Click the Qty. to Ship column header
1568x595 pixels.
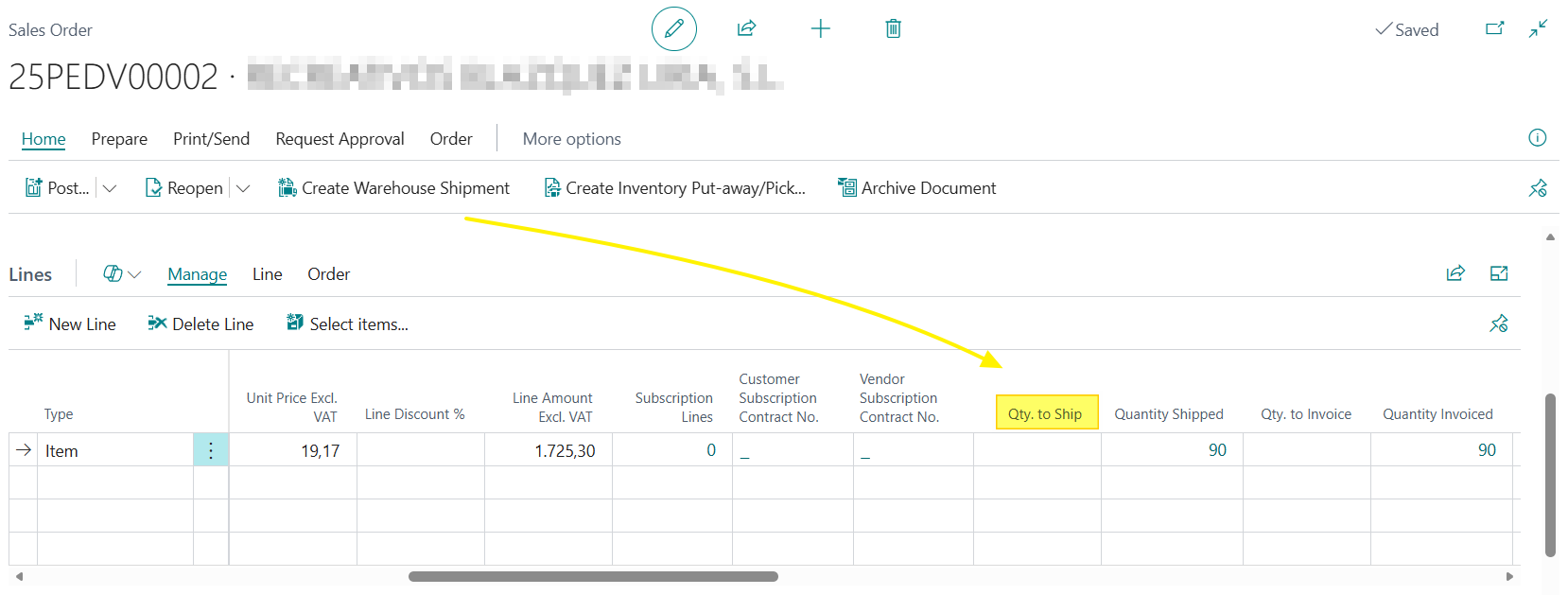click(x=1045, y=413)
